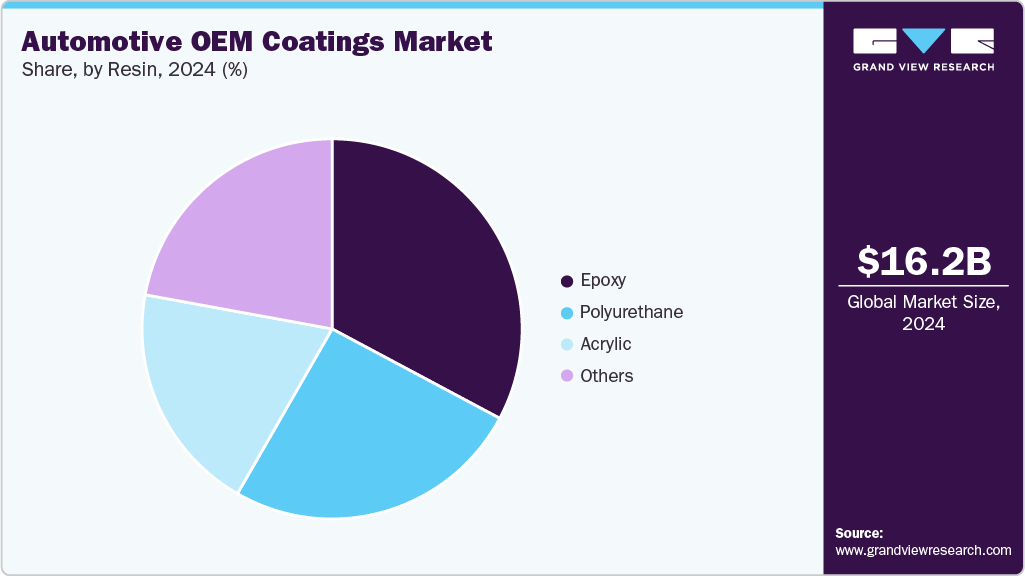
Task: Click the Automotive OEM Coatings Market title
Action: [x=257, y=41]
